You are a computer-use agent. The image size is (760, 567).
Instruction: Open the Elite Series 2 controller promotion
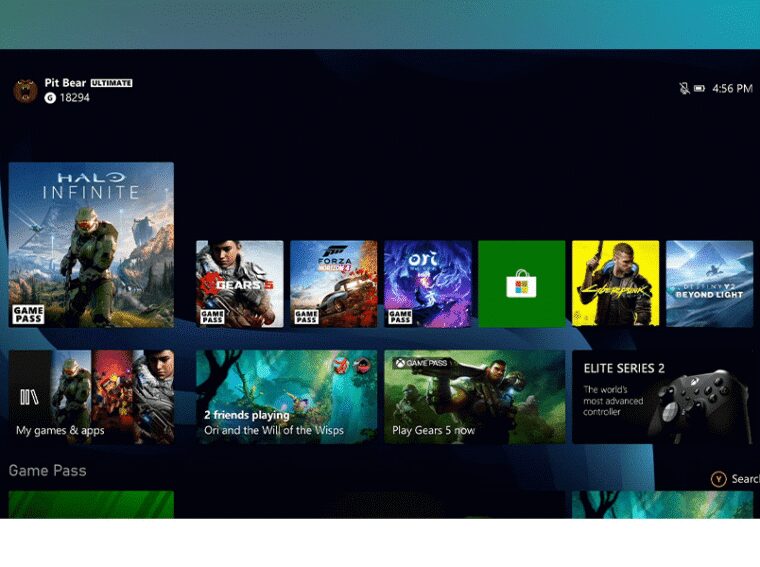pos(663,397)
